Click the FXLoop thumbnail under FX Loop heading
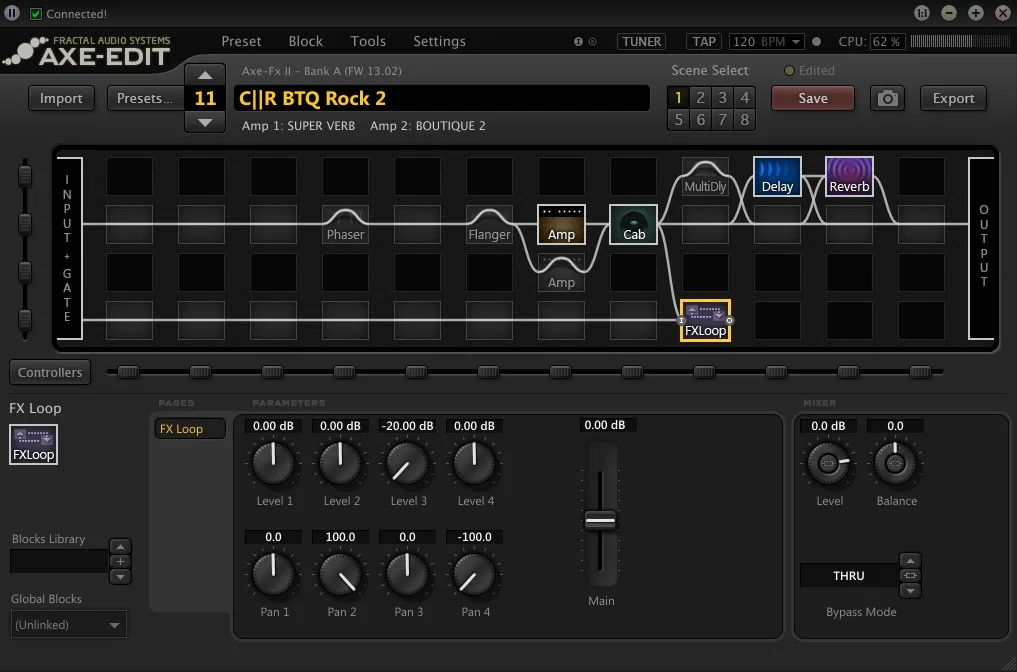1017x672 pixels. coord(34,445)
